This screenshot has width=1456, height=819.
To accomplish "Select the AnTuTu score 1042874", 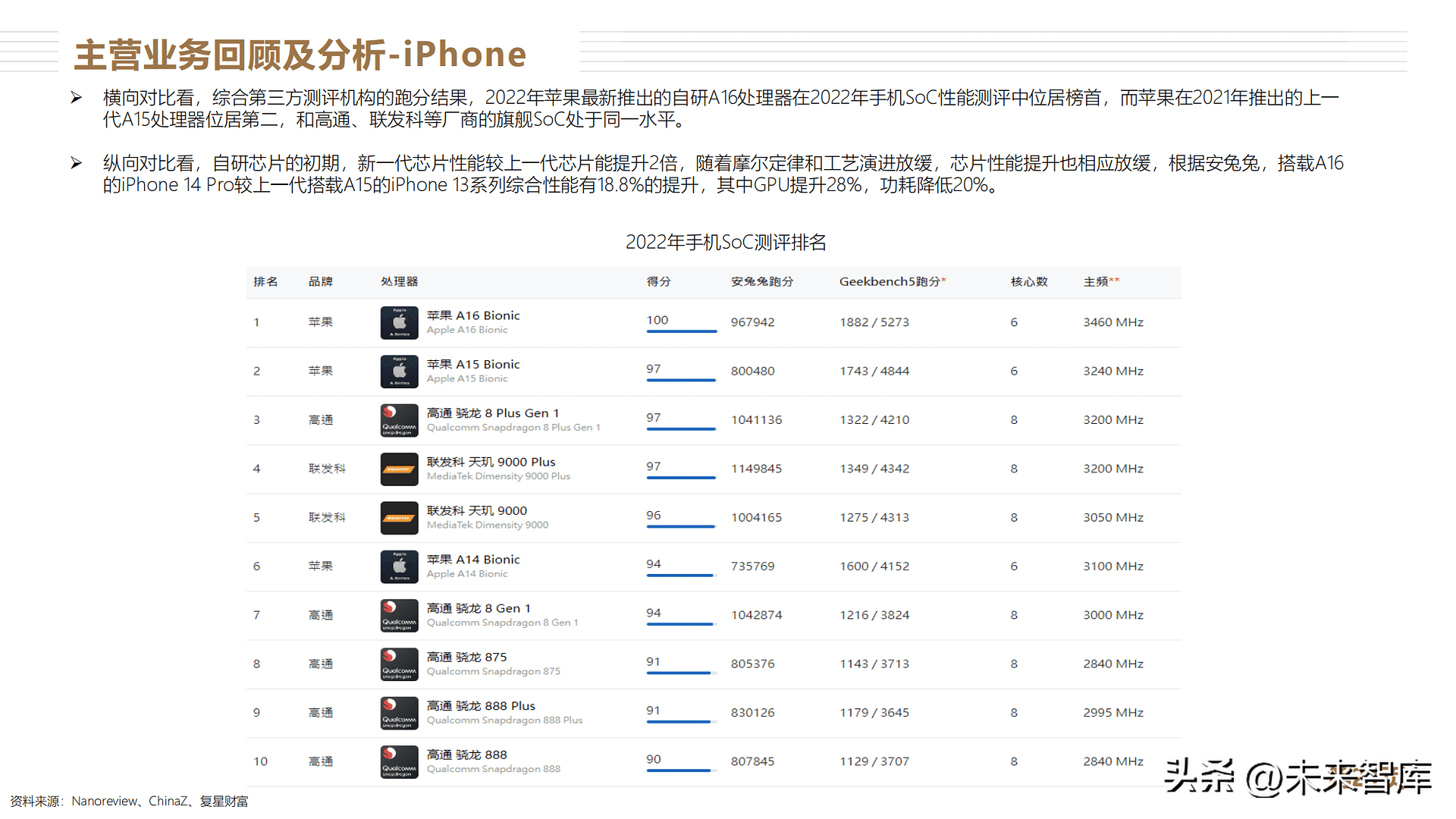I will click(756, 615).
